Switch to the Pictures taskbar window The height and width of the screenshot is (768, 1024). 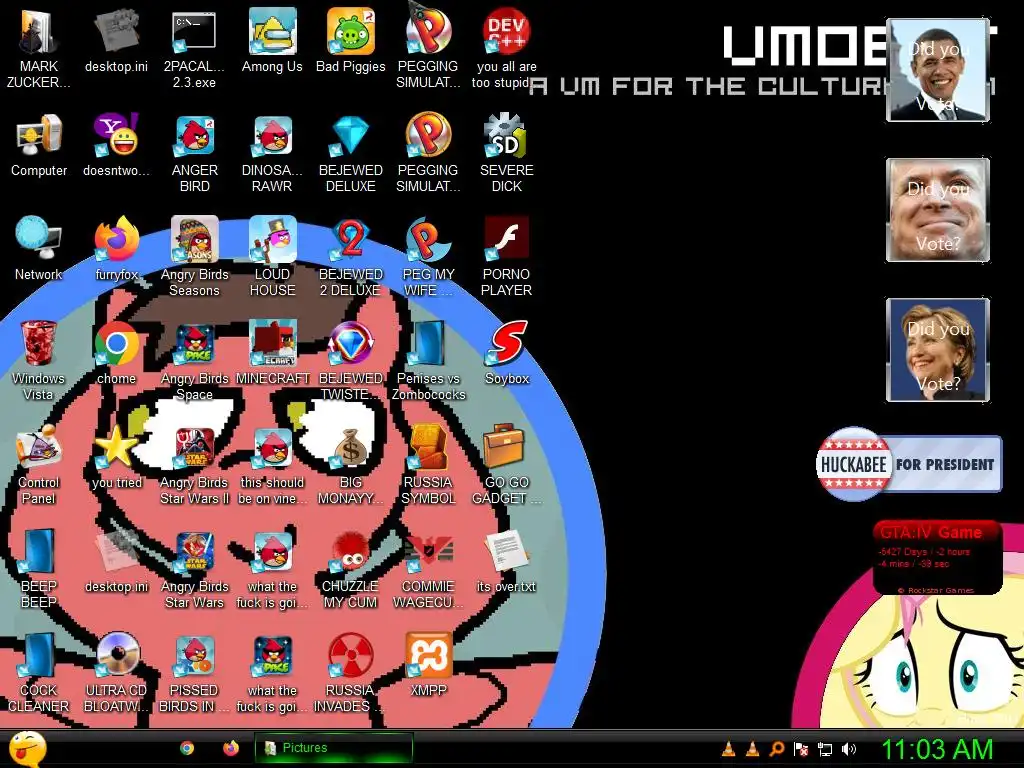click(334, 748)
